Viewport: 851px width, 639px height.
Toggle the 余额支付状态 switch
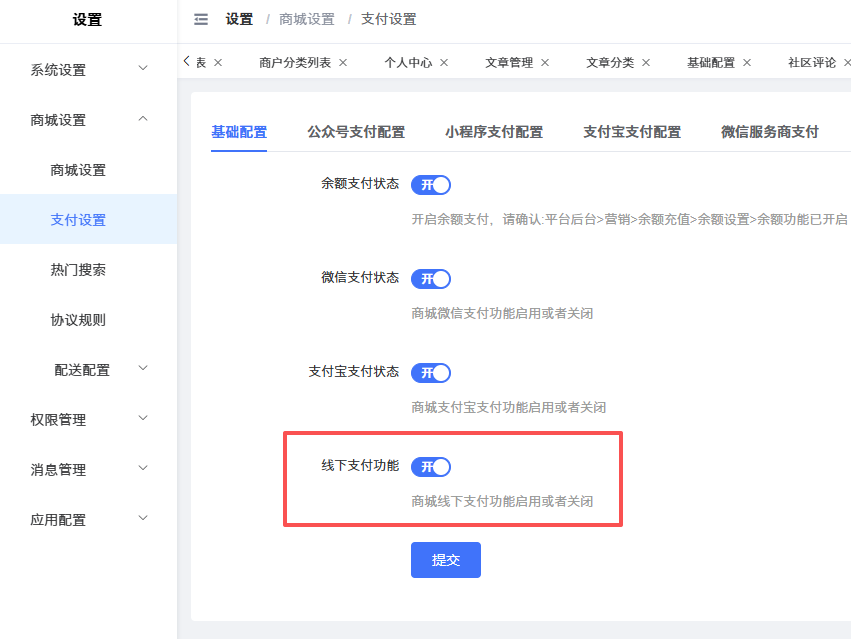coord(431,185)
